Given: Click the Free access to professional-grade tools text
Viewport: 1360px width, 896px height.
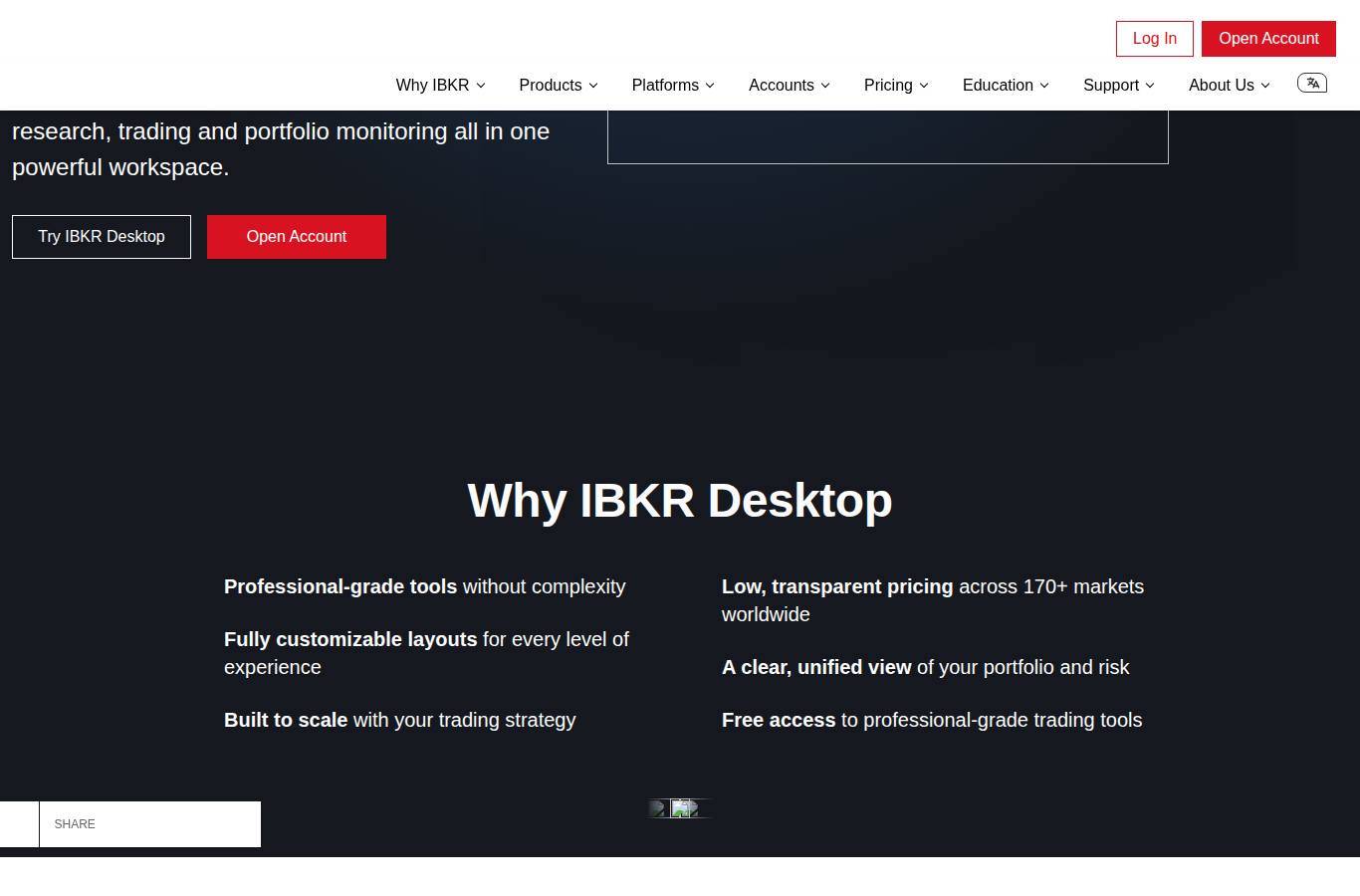Looking at the screenshot, I should (932, 720).
